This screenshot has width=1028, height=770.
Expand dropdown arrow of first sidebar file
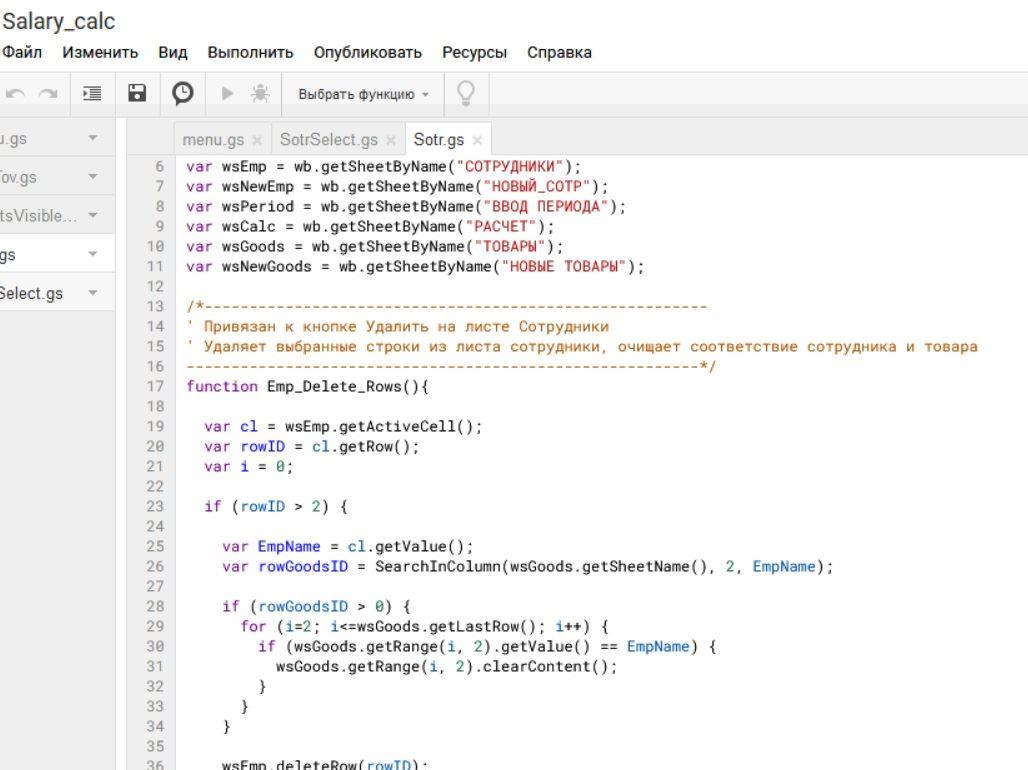click(92, 138)
